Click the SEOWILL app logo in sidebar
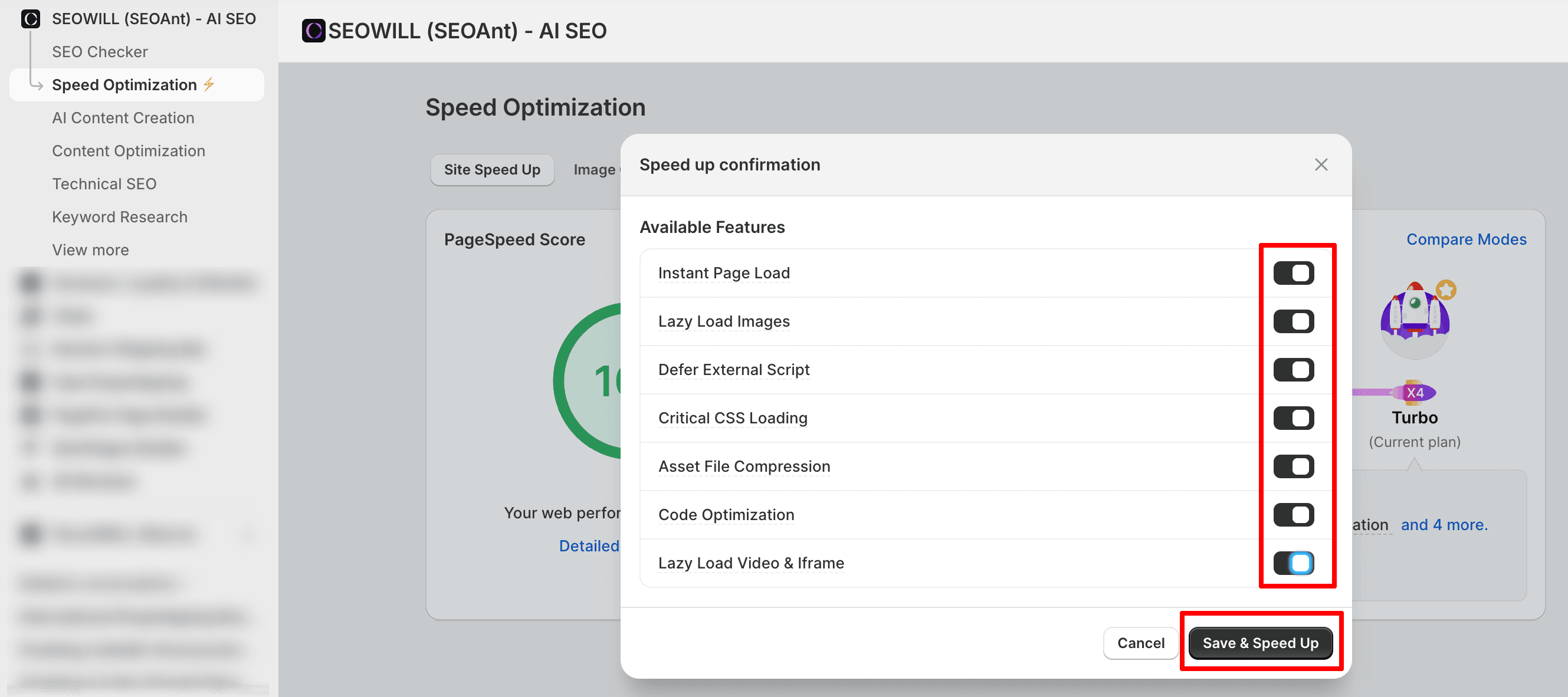Image resolution: width=1568 pixels, height=697 pixels. tap(31, 19)
